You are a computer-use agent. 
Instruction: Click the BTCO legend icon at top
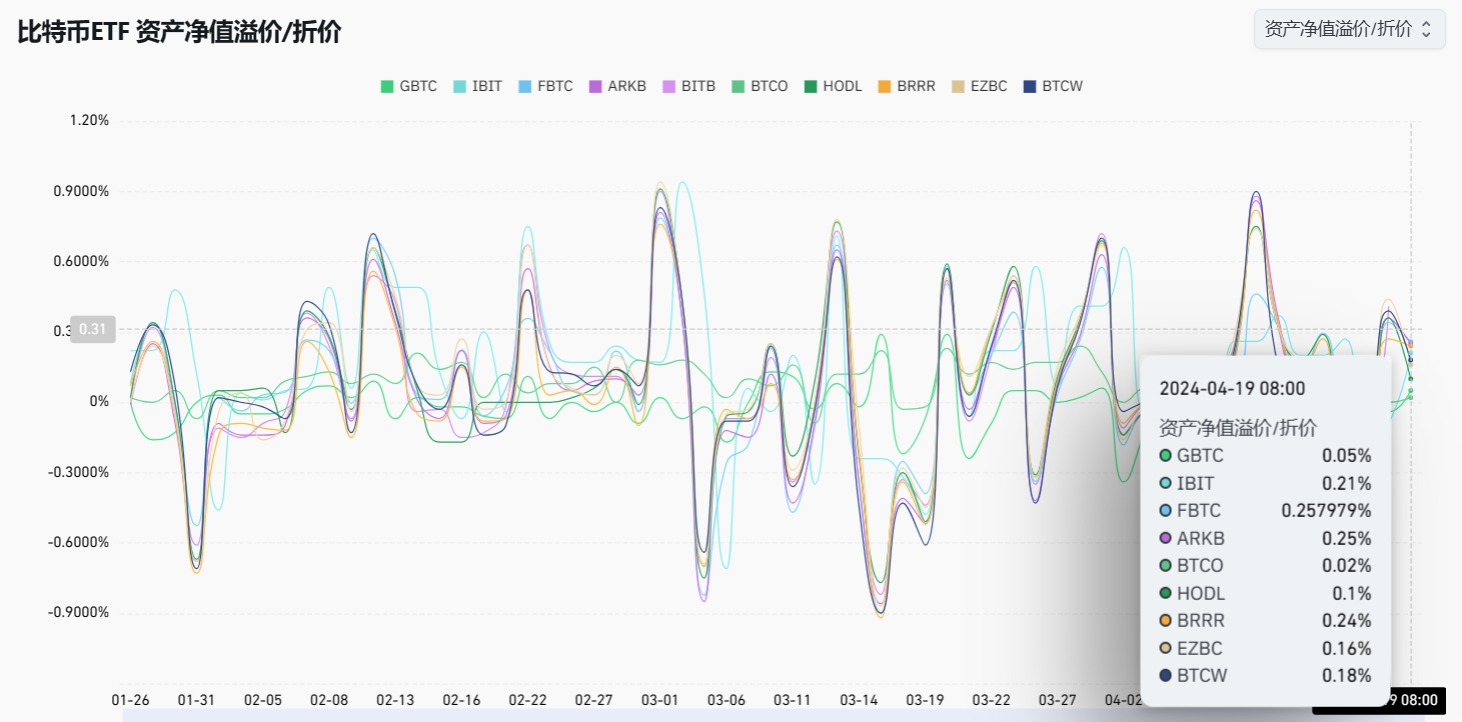(740, 86)
